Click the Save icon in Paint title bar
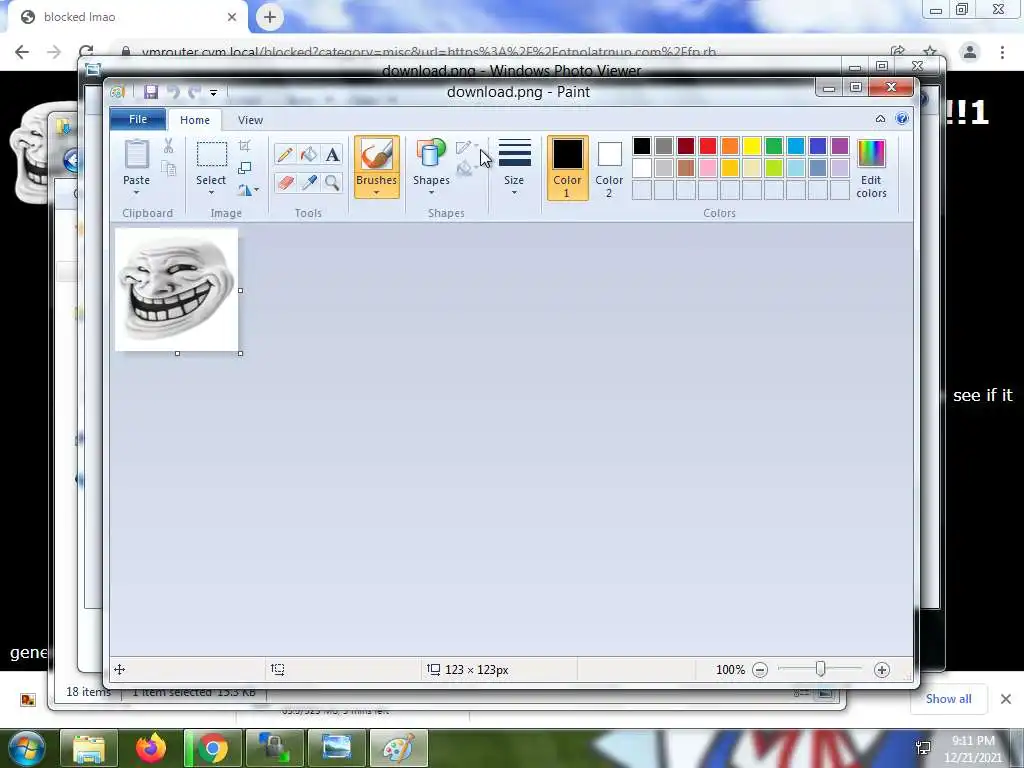This screenshot has height=768, width=1024. (x=151, y=91)
